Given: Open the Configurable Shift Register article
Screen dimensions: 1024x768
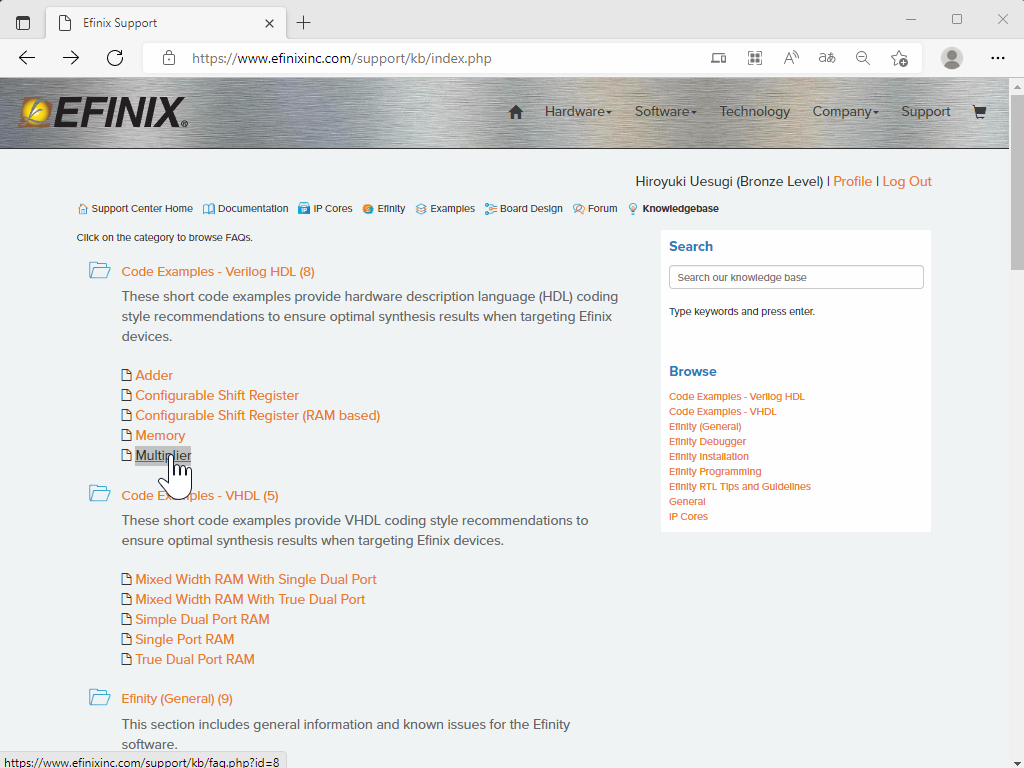Looking at the screenshot, I should [x=217, y=396].
